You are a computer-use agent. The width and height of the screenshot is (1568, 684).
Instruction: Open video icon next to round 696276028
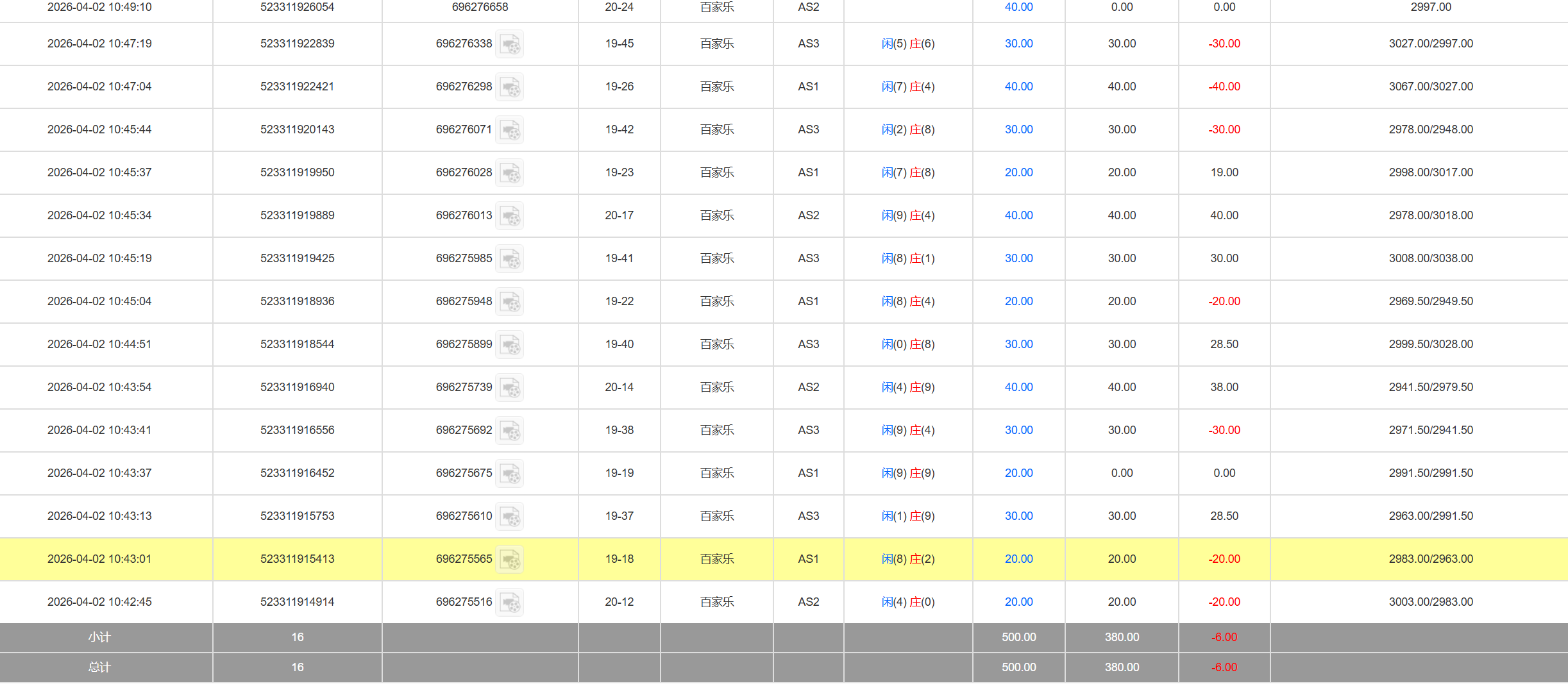510,173
